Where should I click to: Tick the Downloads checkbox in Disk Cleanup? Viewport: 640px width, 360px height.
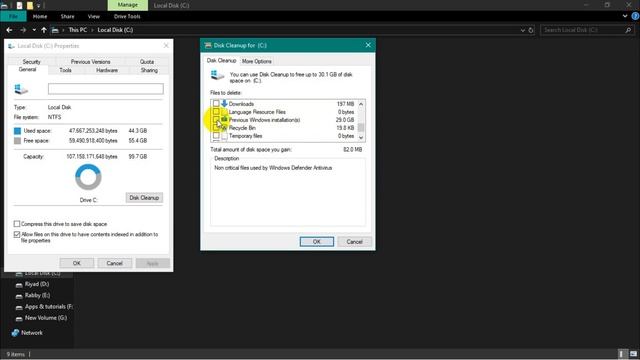[216, 104]
